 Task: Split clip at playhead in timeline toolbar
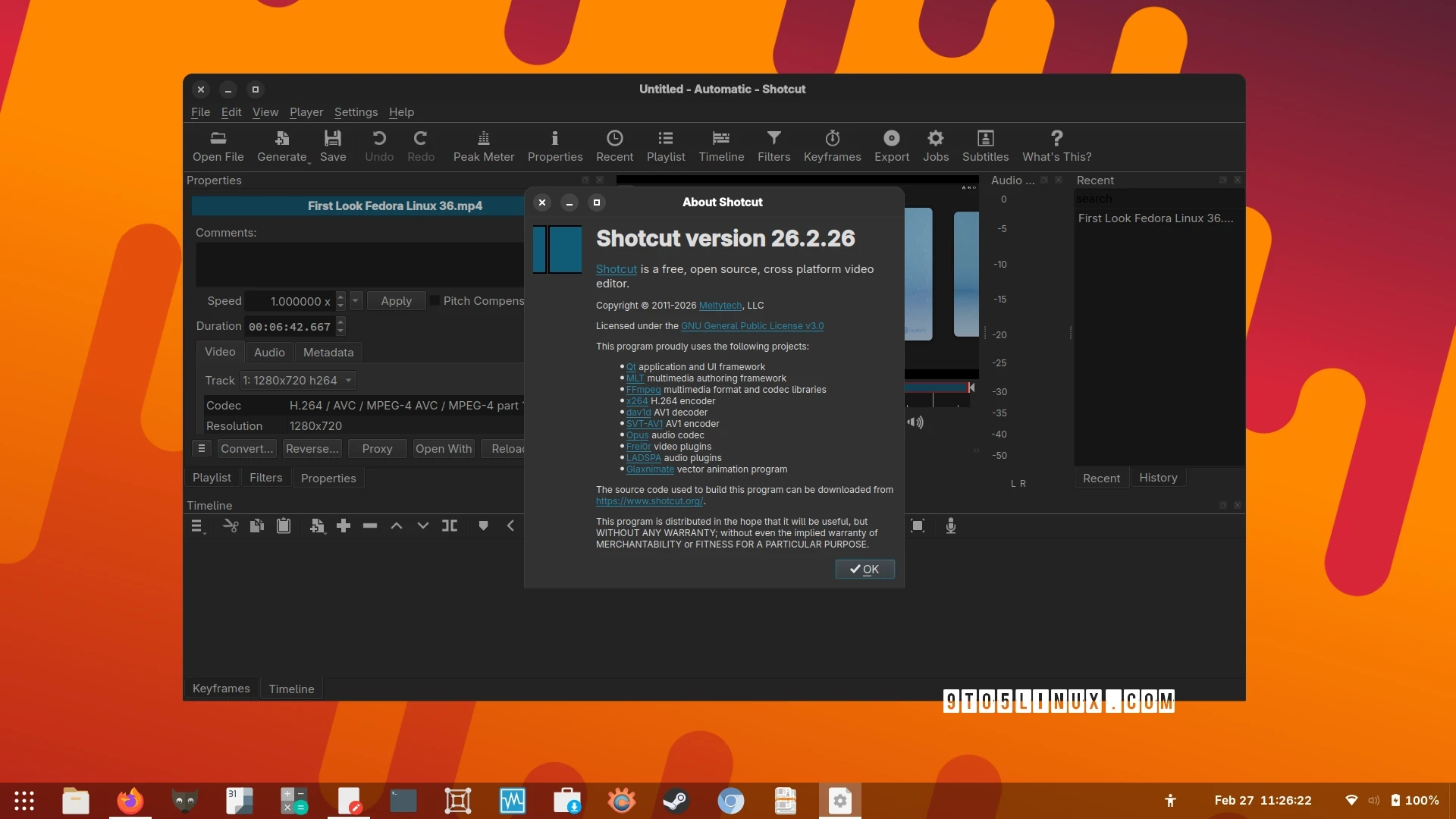(x=450, y=526)
